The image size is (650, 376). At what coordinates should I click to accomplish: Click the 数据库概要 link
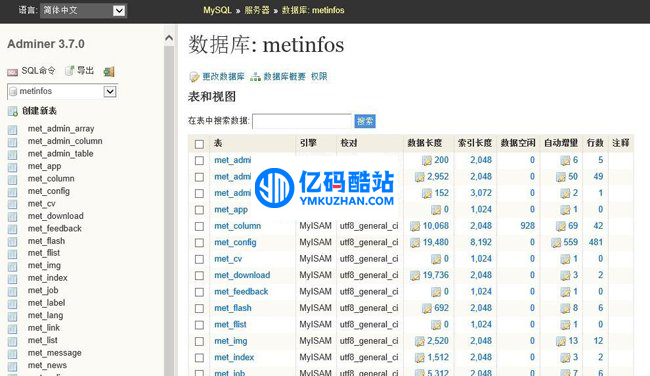tap(284, 76)
